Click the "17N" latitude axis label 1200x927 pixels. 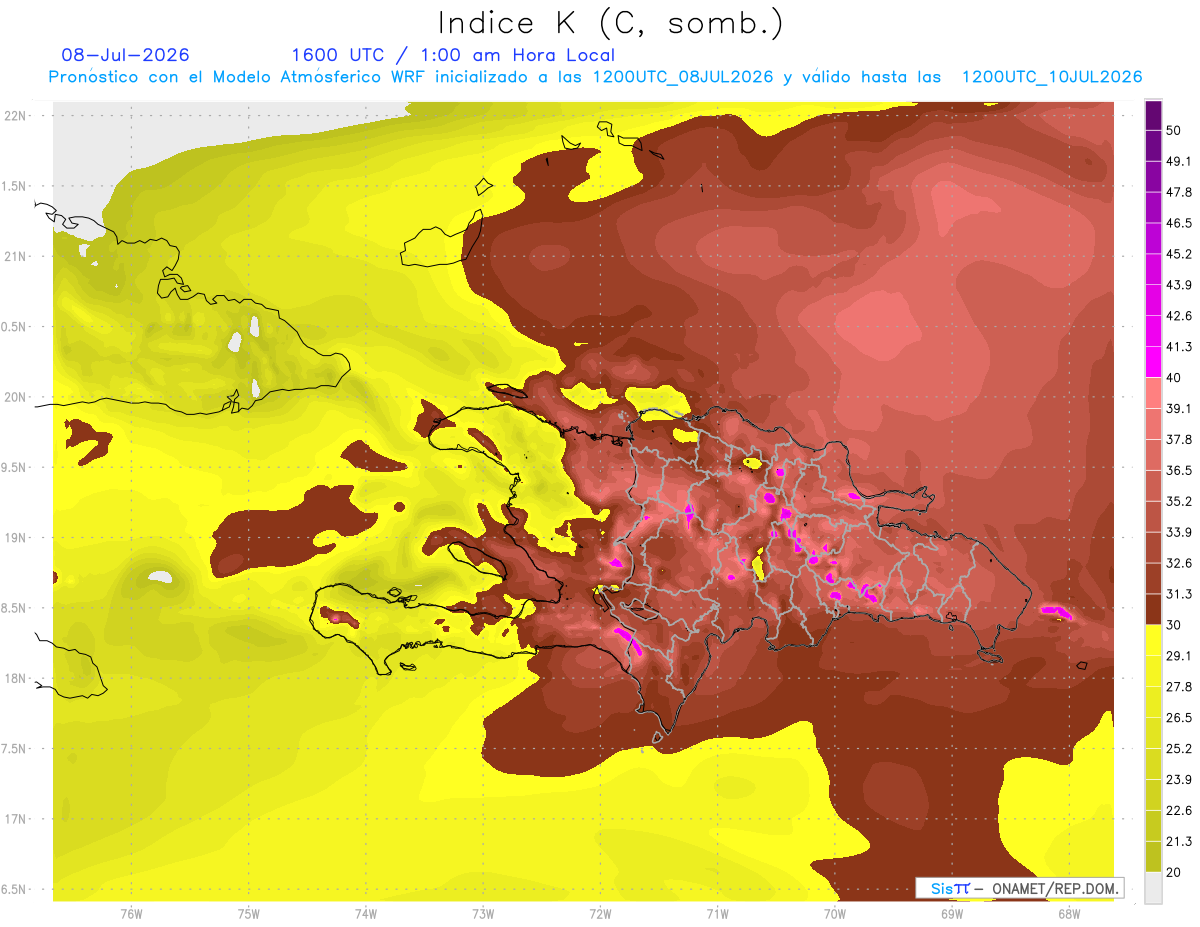pos(15,820)
